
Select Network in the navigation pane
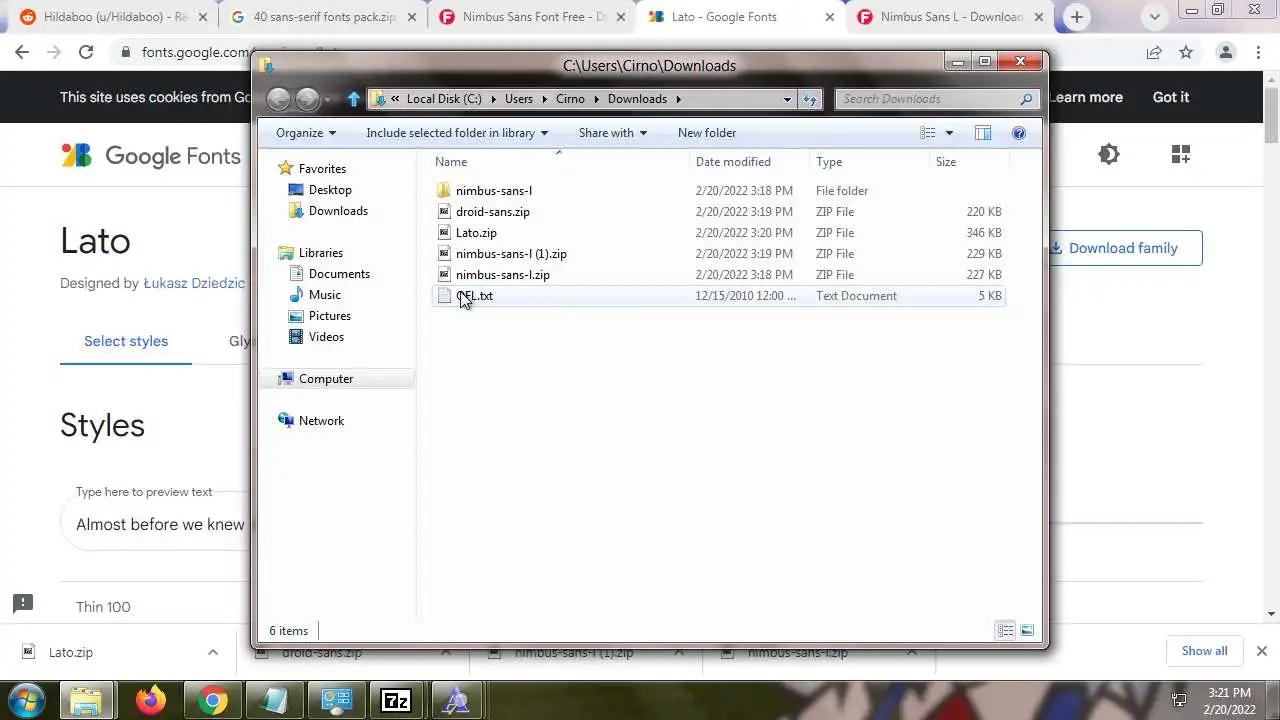point(321,421)
